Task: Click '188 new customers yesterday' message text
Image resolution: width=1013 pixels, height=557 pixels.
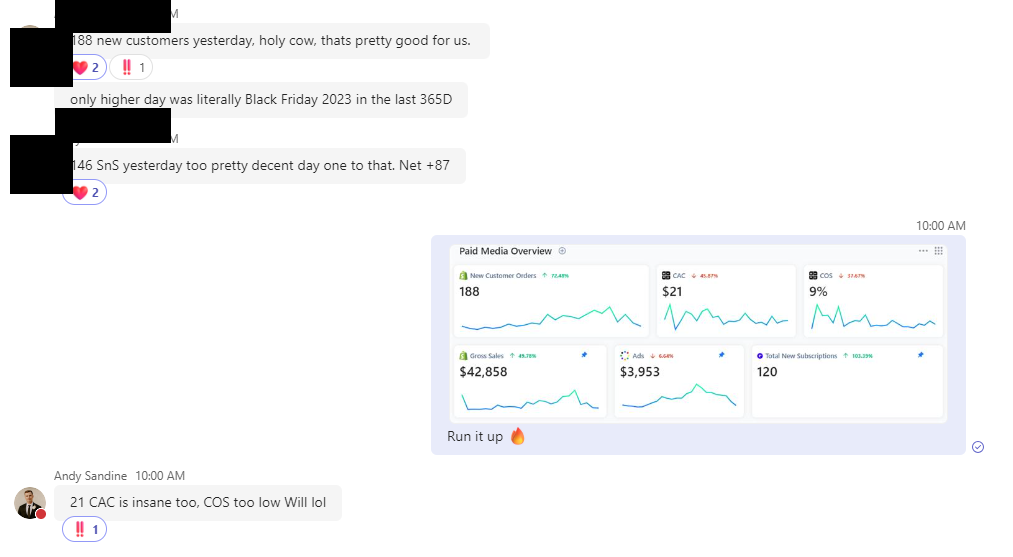Action: pyautogui.click(x=270, y=41)
